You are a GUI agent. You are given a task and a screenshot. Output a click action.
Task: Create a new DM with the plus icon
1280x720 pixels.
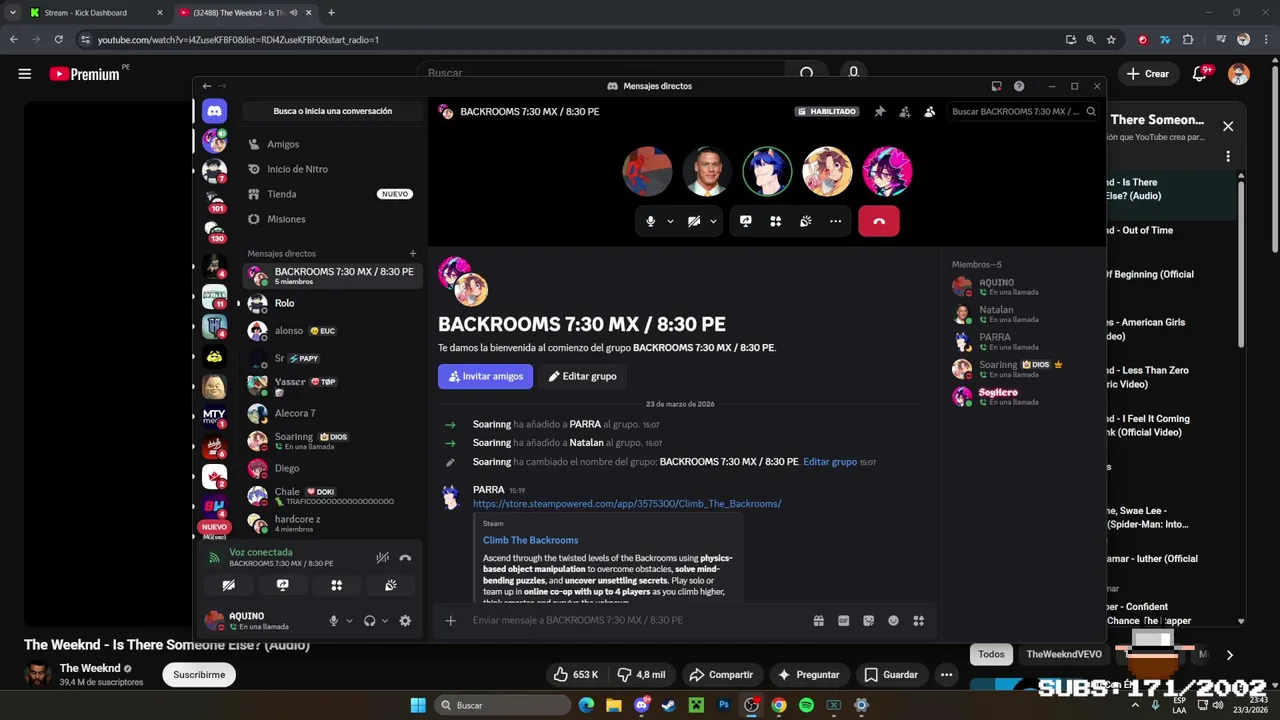(x=413, y=254)
